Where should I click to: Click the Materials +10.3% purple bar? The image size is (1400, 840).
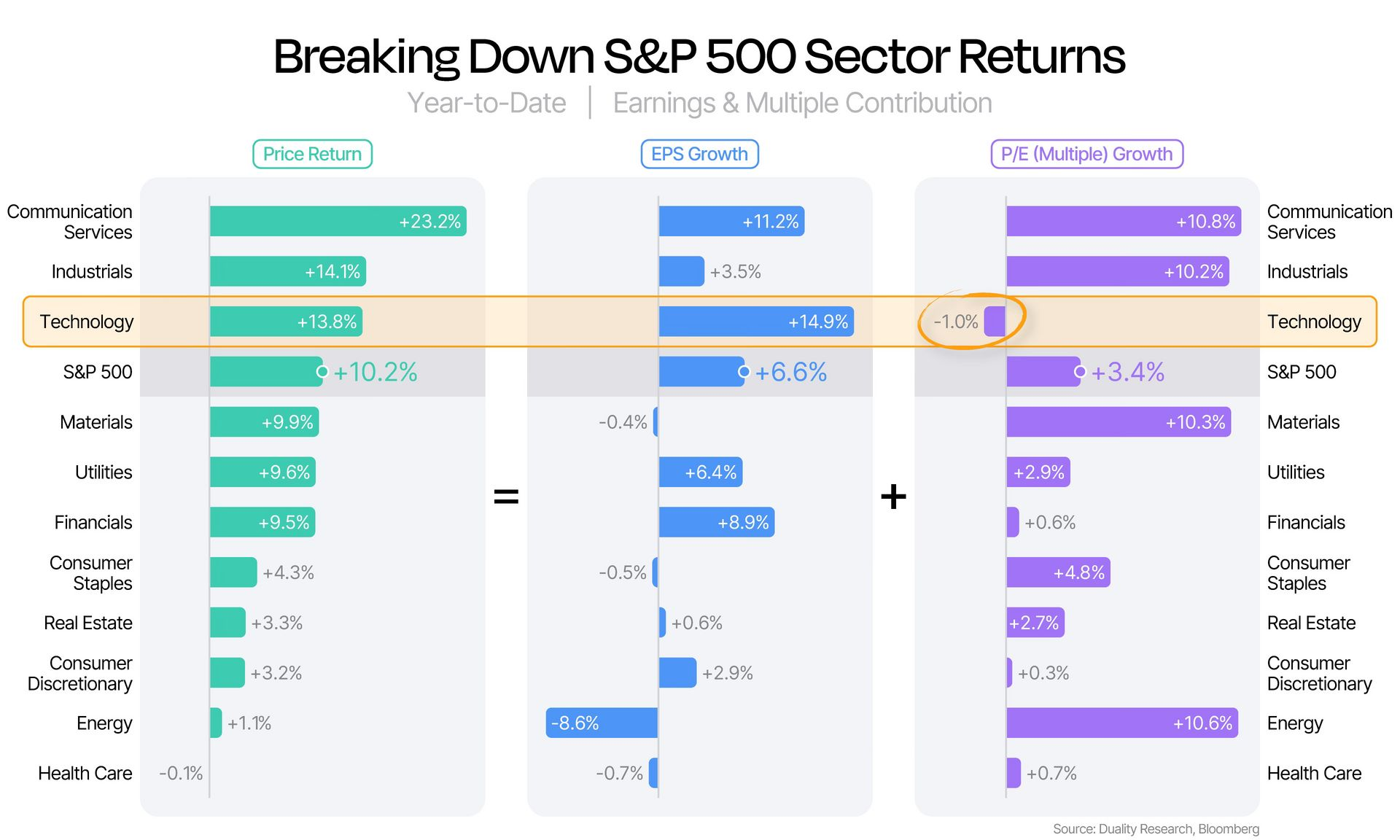(1119, 422)
